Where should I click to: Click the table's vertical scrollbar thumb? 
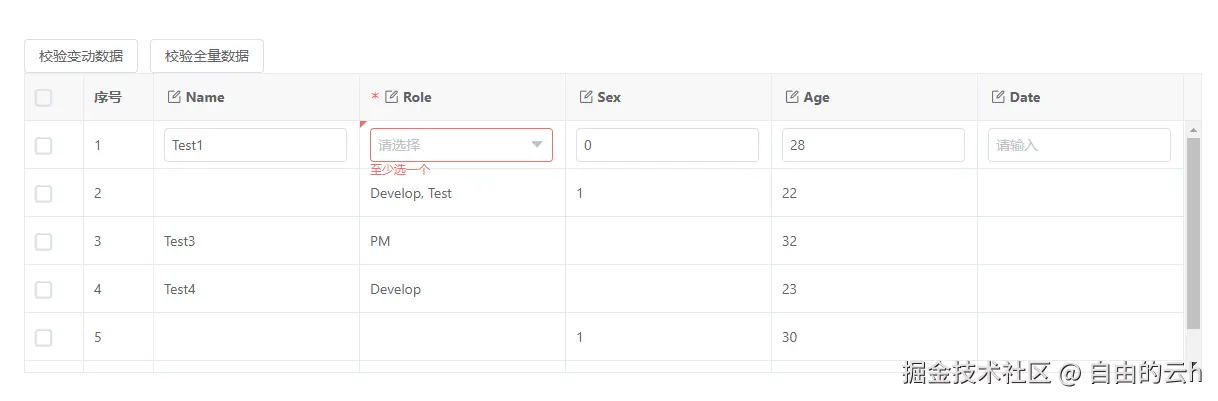1192,232
